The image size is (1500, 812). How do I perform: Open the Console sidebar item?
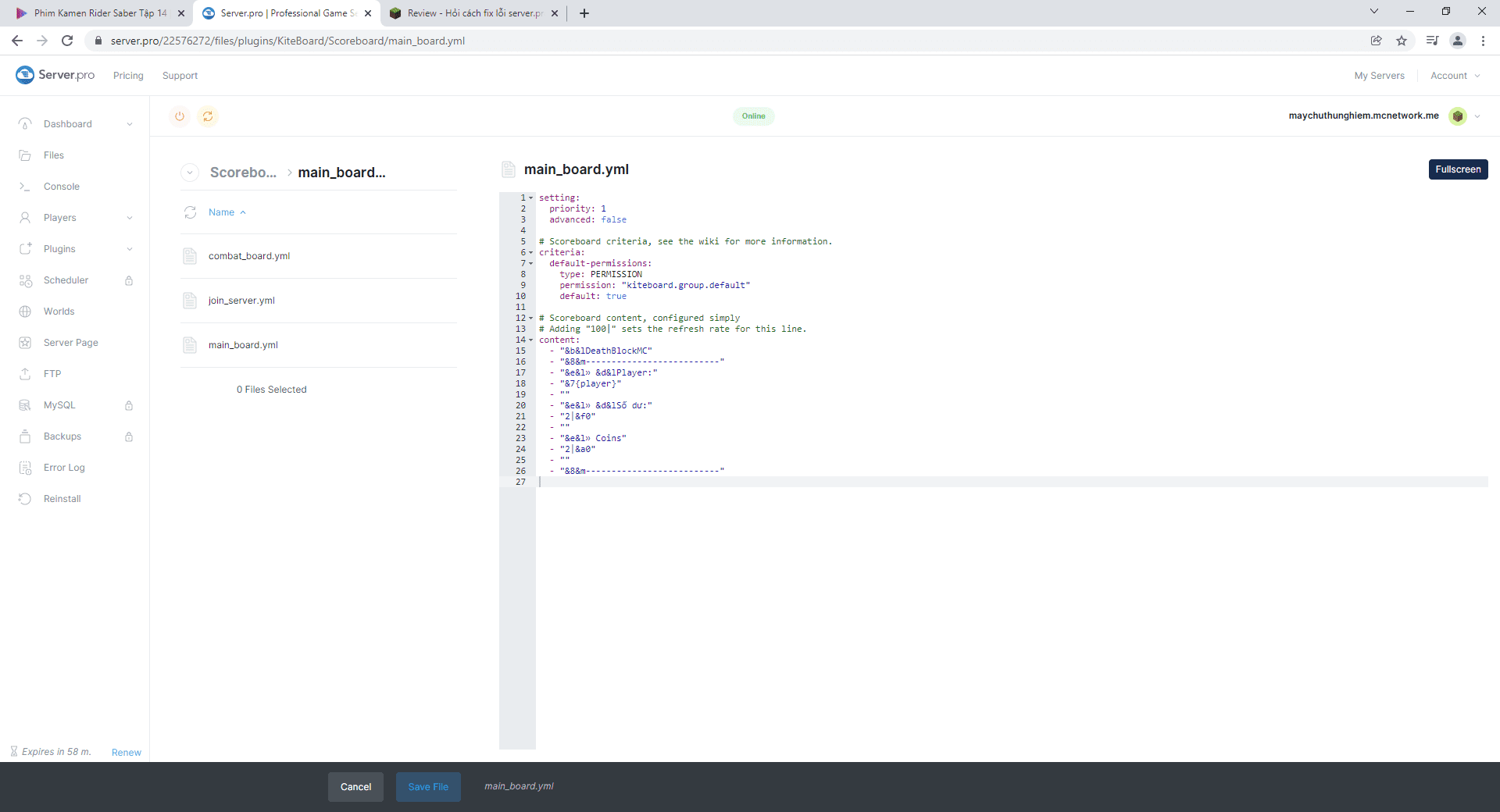coord(62,187)
